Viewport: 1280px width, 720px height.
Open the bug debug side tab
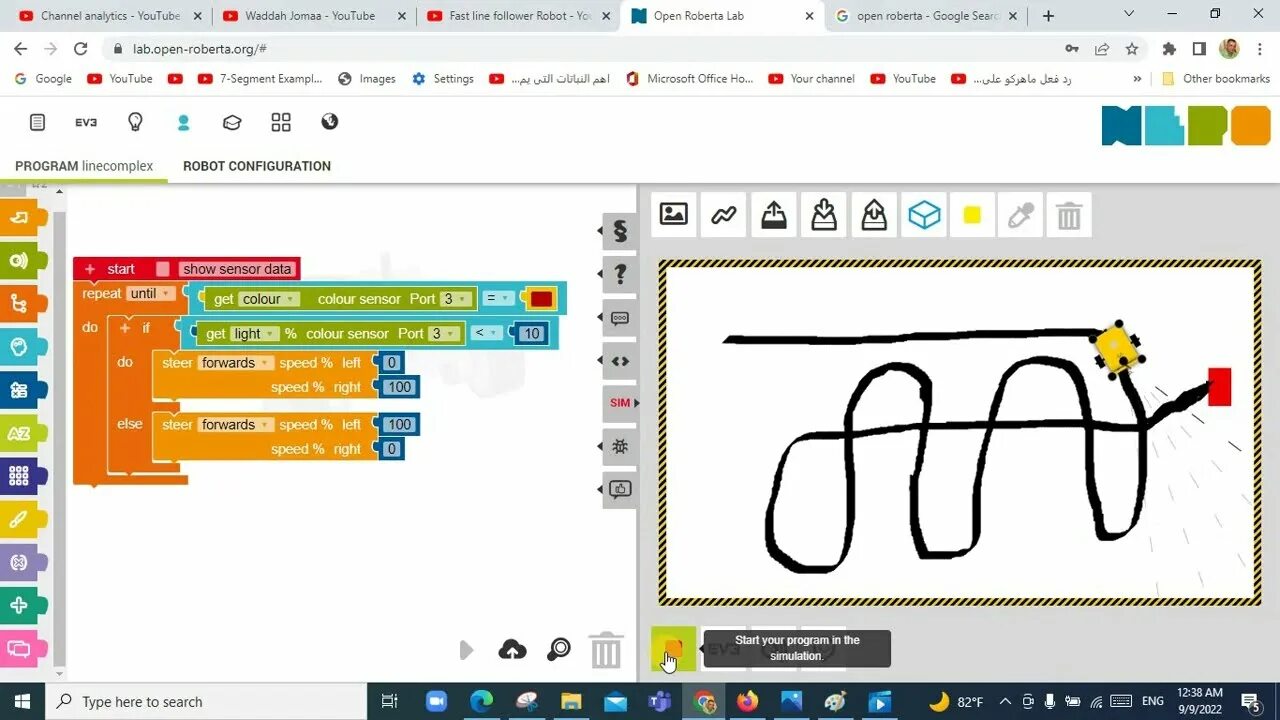click(620, 447)
